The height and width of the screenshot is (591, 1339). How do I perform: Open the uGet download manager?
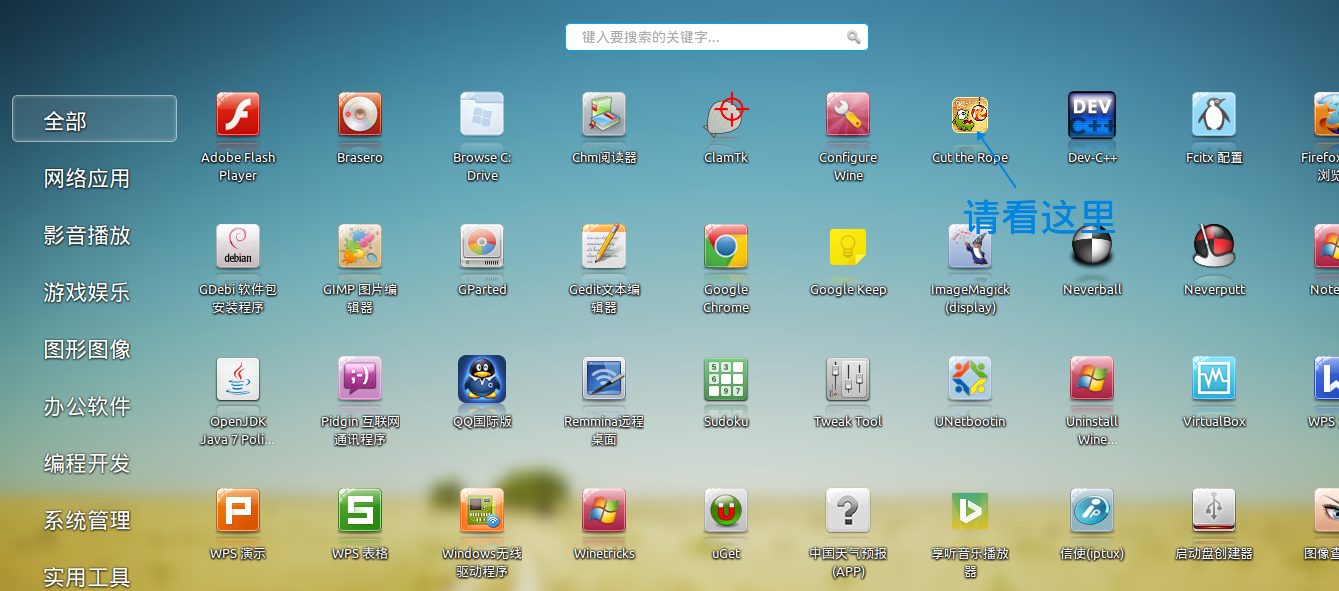click(x=726, y=510)
